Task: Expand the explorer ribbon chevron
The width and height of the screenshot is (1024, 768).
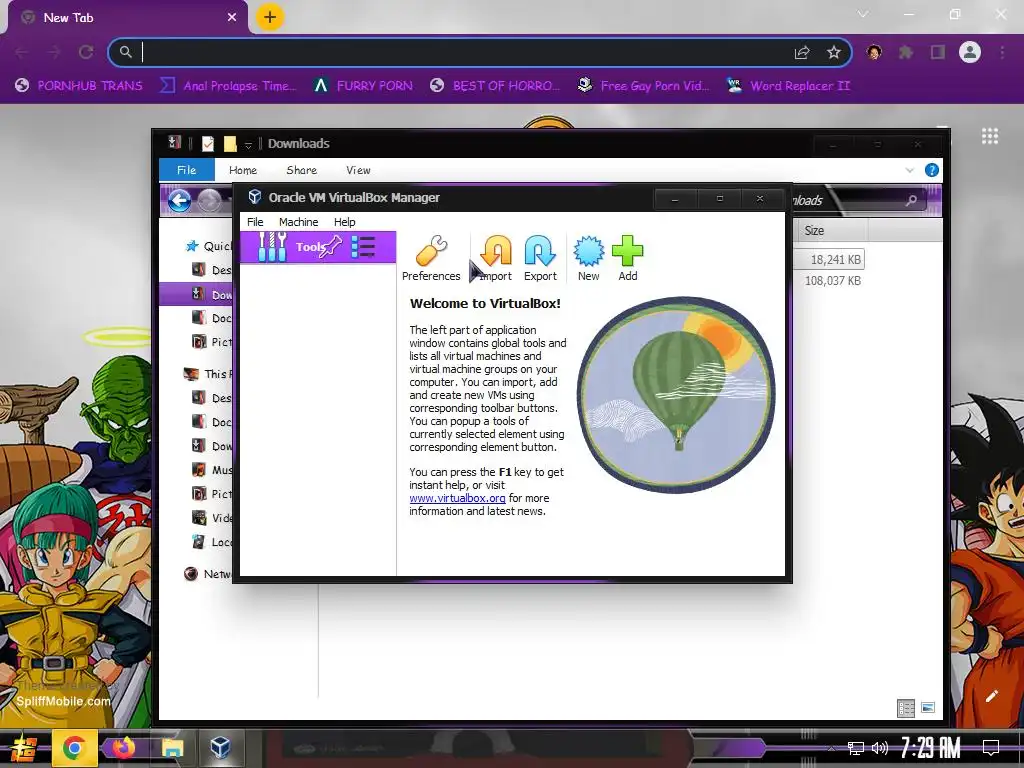Action: coord(910,170)
